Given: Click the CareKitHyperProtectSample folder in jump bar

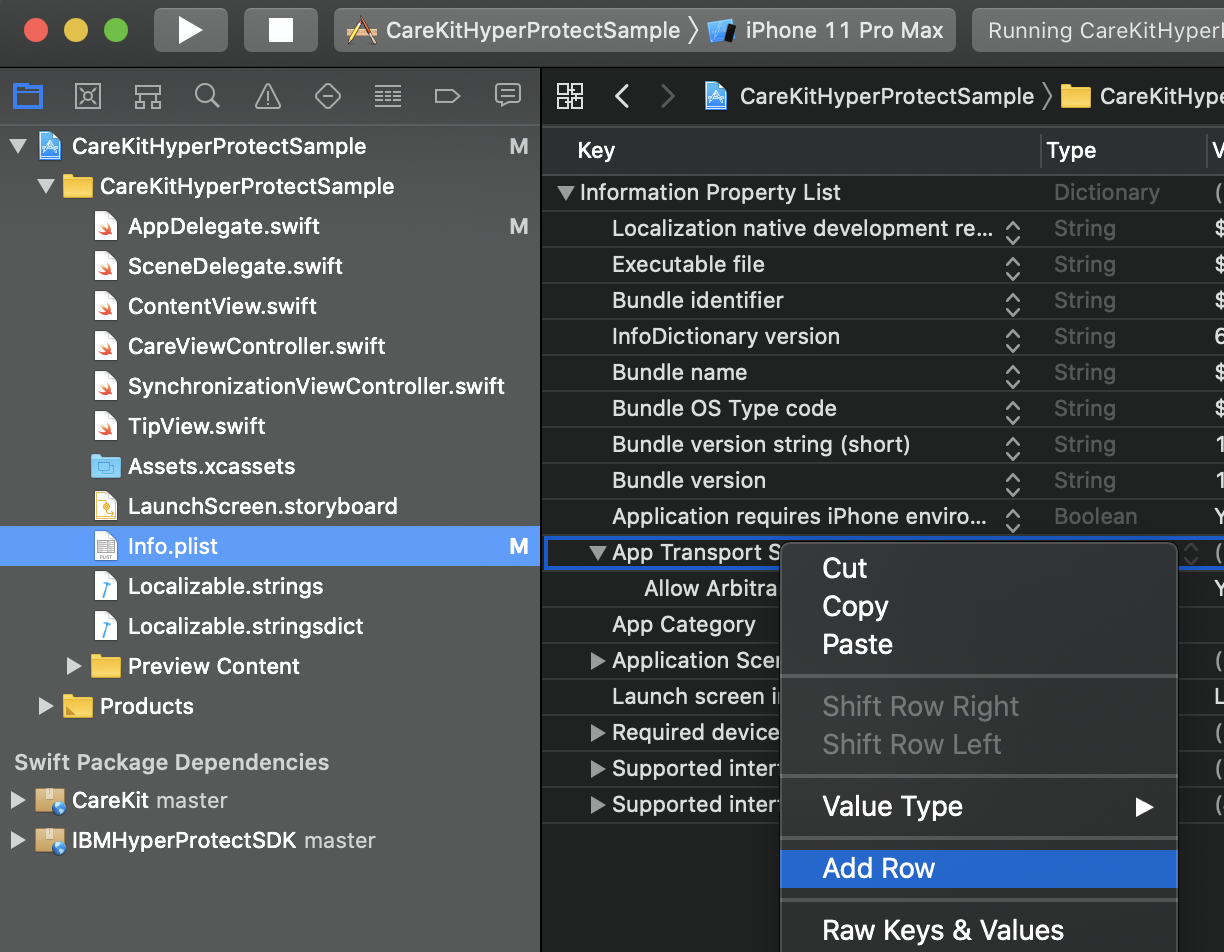Looking at the screenshot, I should pos(1142,96).
